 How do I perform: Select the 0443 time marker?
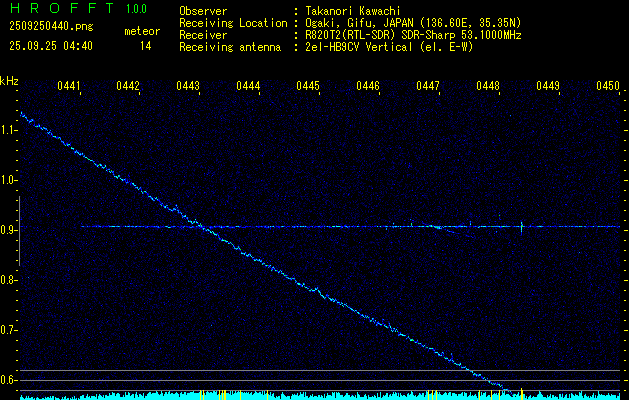click(x=188, y=87)
